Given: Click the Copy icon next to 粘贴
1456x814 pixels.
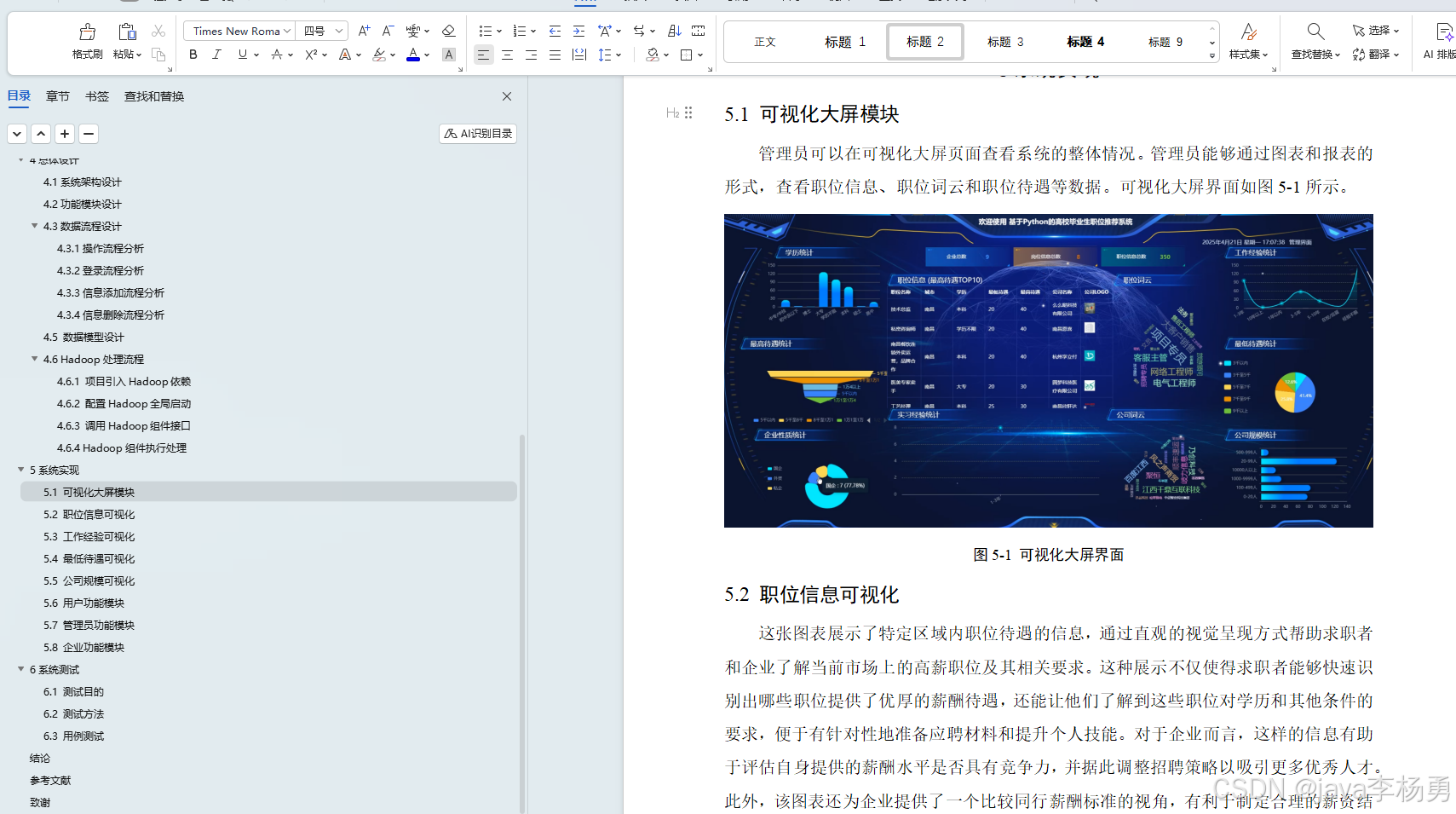Looking at the screenshot, I should (x=158, y=55).
